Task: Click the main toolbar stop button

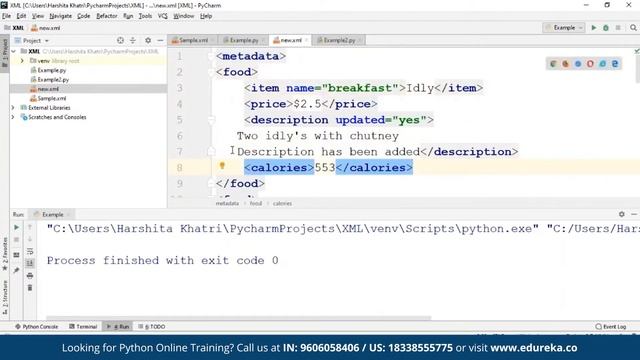Action: click(x=618, y=28)
